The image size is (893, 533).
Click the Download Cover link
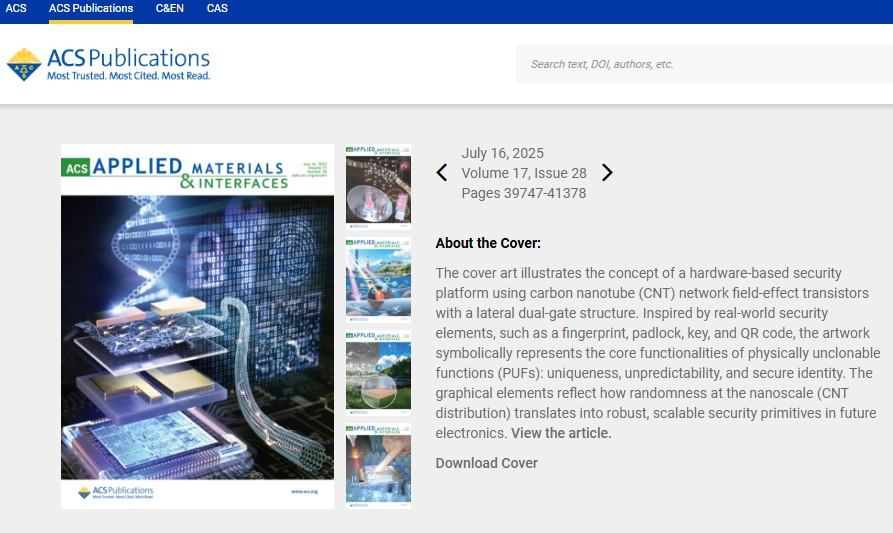click(x=486, y=464)
